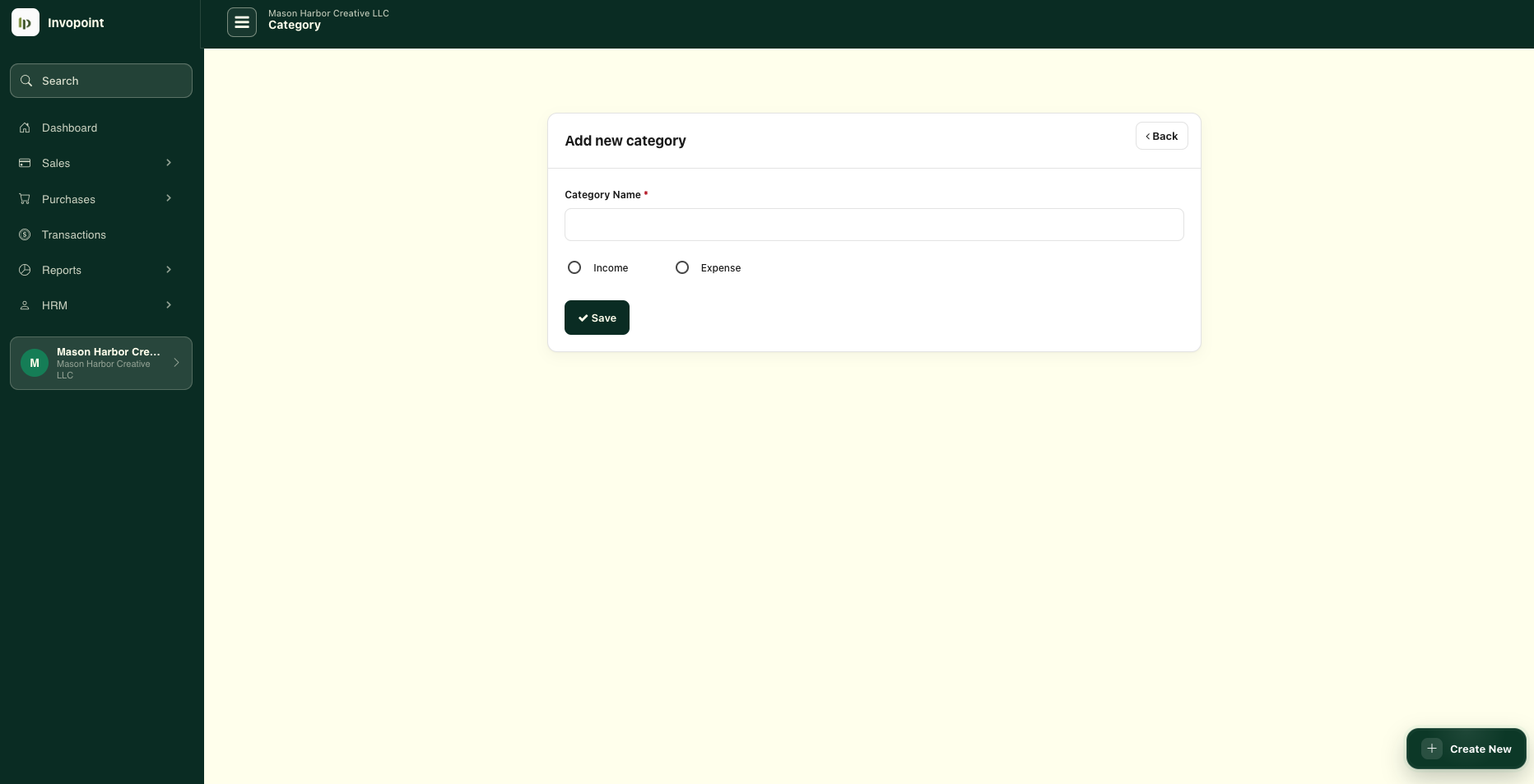Focus the Category Name input field
Image resolution: width=1534 pixels, height=784 pixels.
point(874,225)
